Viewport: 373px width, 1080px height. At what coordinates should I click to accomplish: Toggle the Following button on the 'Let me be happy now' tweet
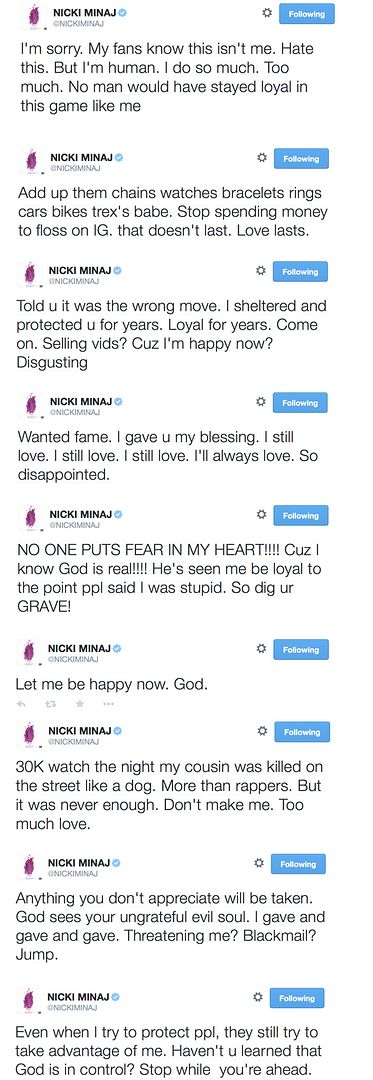click(x=301, y=650)
